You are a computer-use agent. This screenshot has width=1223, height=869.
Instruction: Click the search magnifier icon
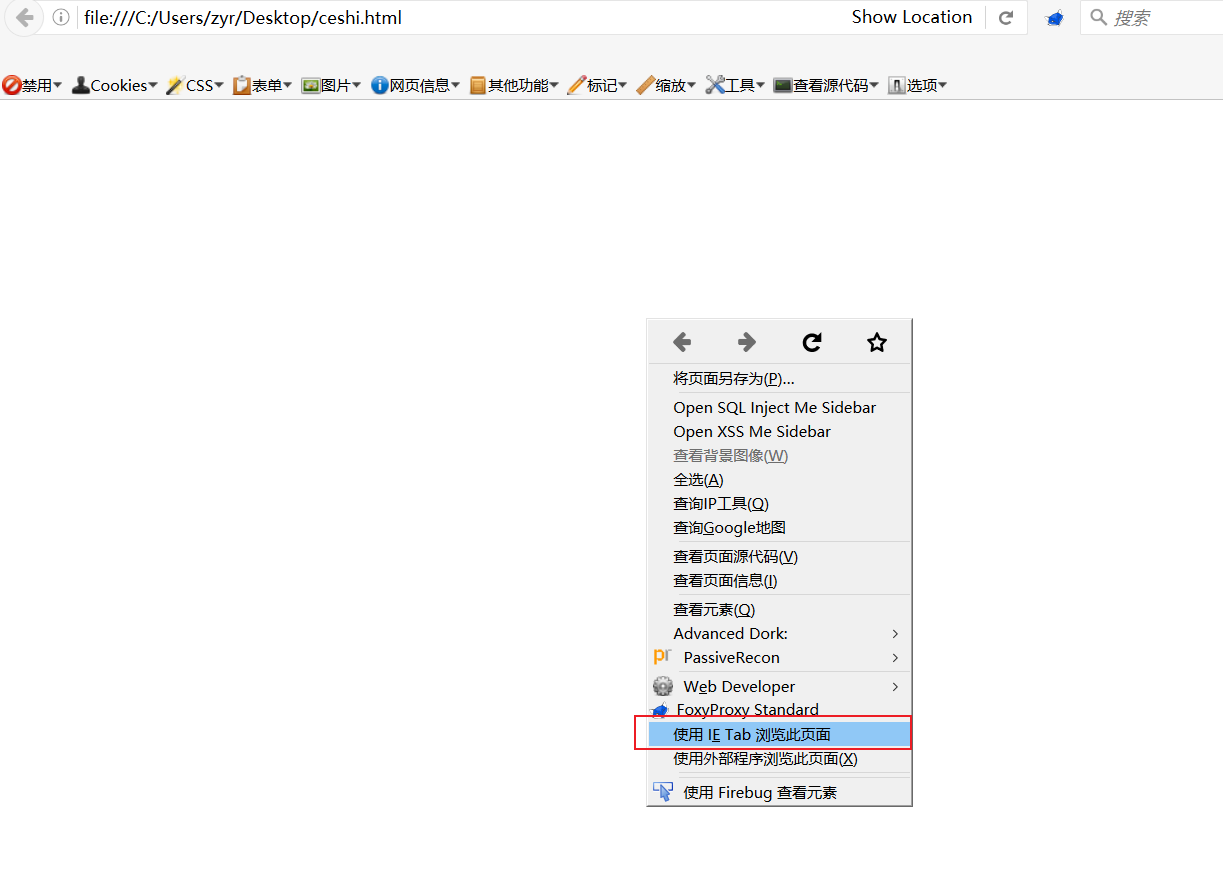tap(1098, 18)
